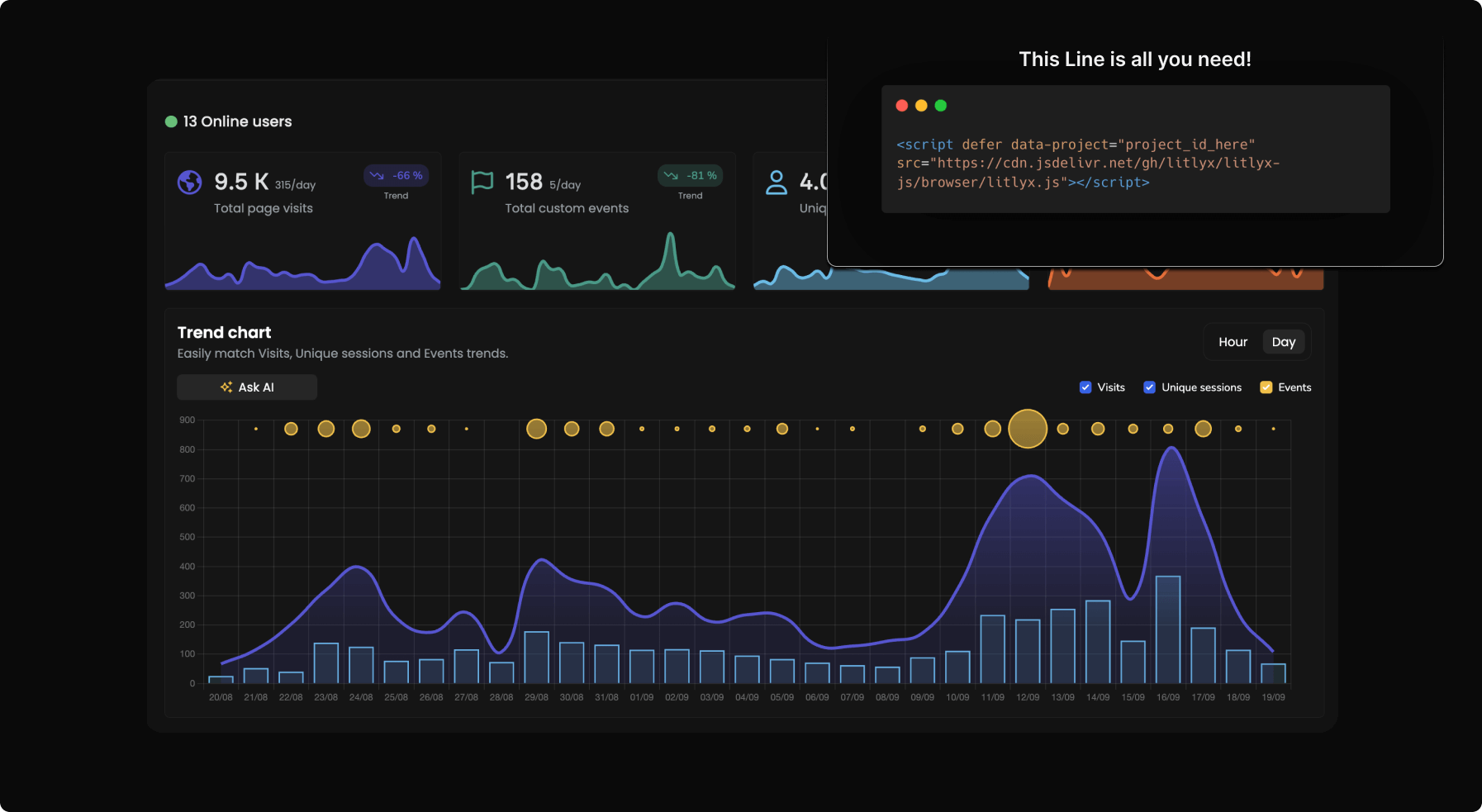Image resolution: width=1482 pixels, height=812 pixels.
Task: Click the '315/day' rate text
Action: [x=295, y=185]
